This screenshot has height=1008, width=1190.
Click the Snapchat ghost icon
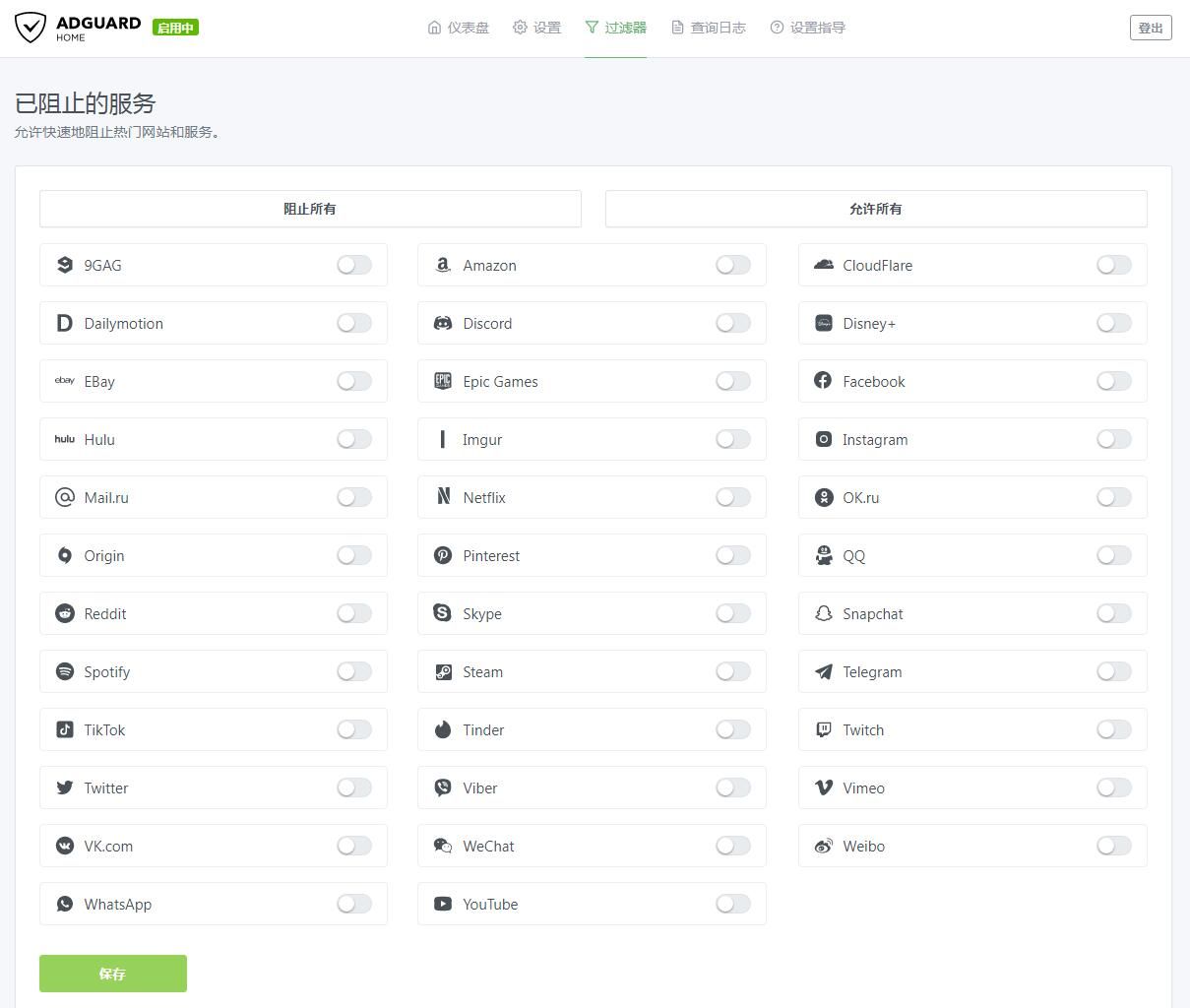(824, 613)
